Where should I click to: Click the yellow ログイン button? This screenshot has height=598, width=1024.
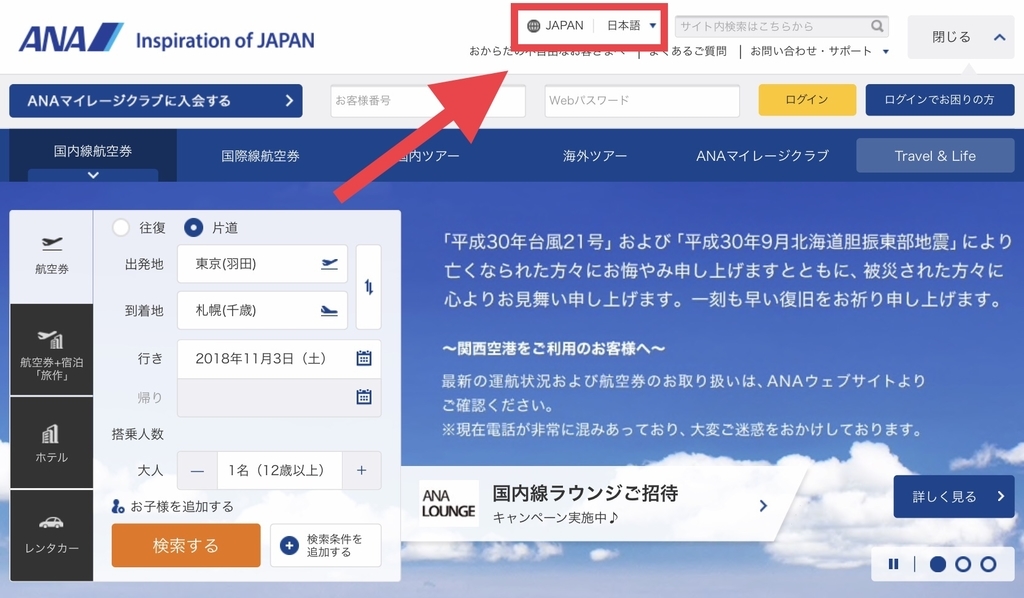click(x=807, y=100)
